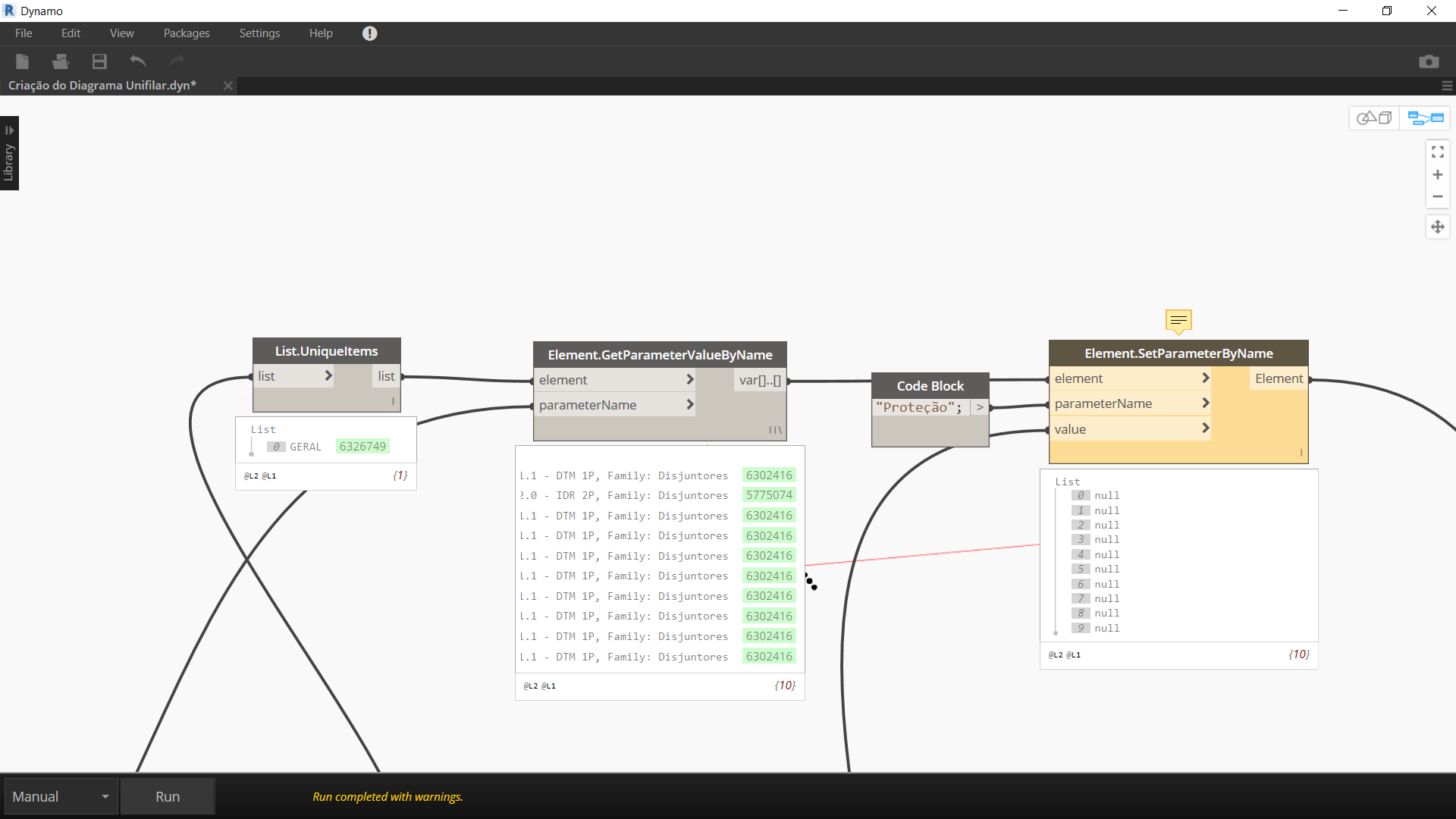Switch to 3D geometry background preview
Viewport: 1456px width, 819px height.
1374,118
